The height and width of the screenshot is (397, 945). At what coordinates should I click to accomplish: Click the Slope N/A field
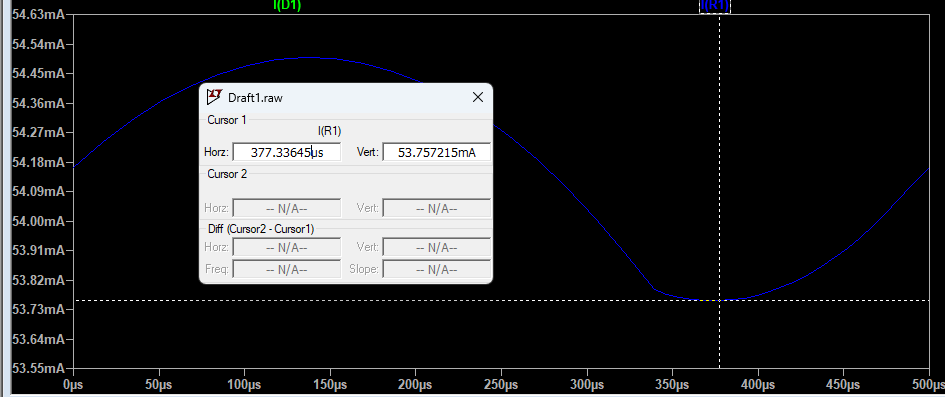click(437, 269)
